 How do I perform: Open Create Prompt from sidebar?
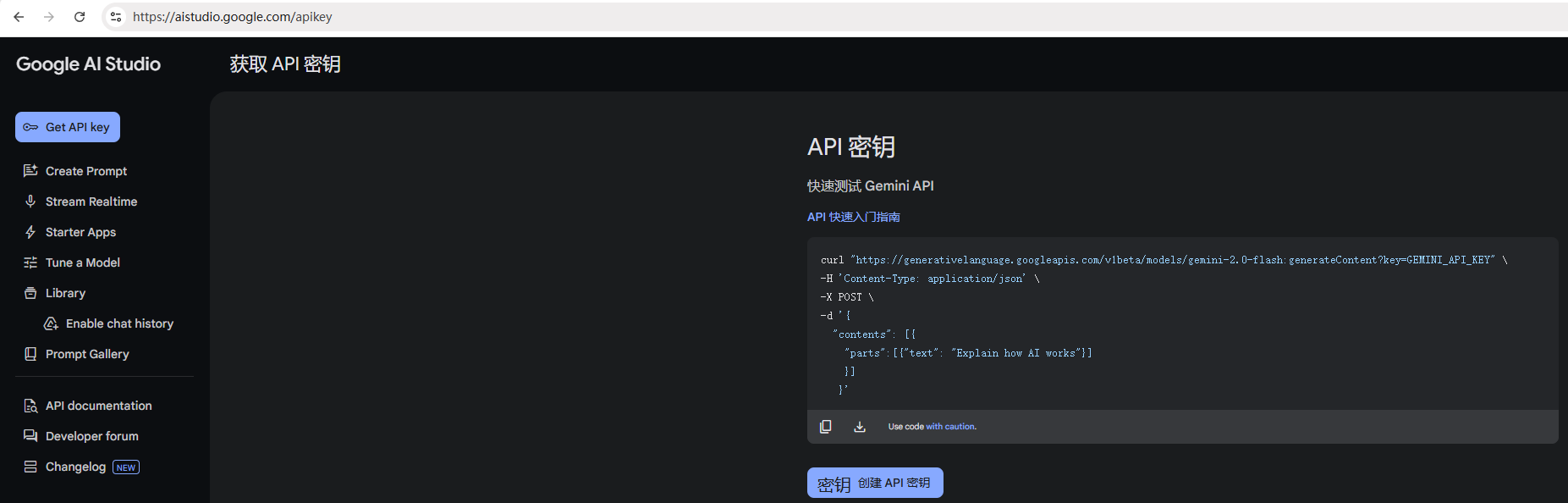pos(85,171)
